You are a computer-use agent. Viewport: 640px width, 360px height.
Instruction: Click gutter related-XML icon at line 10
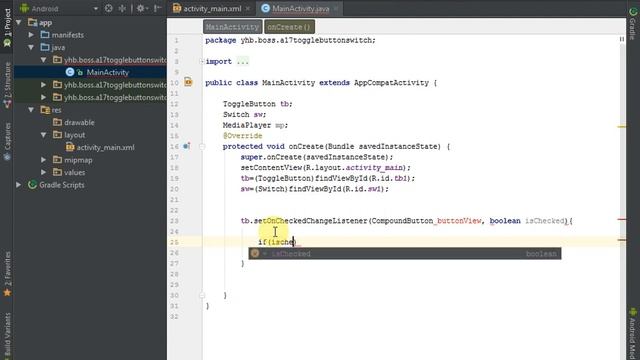[188, 82]
